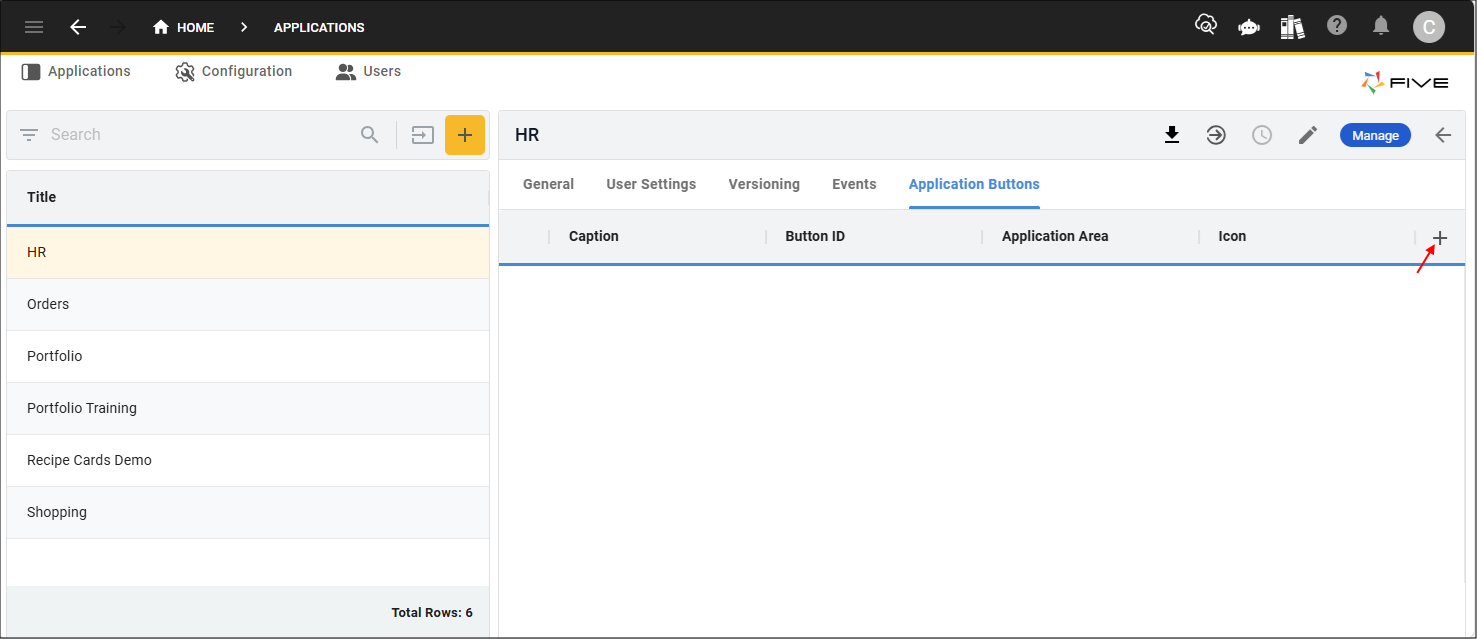Navigate to Configuration section
This screenshot has width=1477, height=639.
[x=234, y=71]
